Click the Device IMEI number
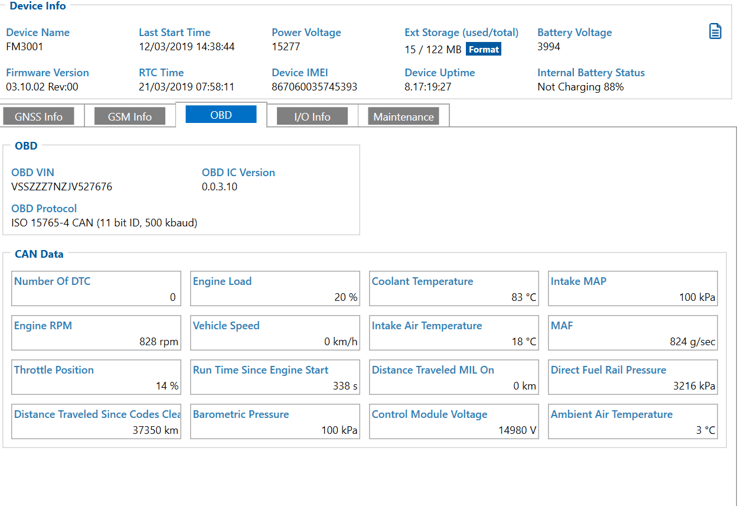Viewport: 744px width, 506px height. 314,87
